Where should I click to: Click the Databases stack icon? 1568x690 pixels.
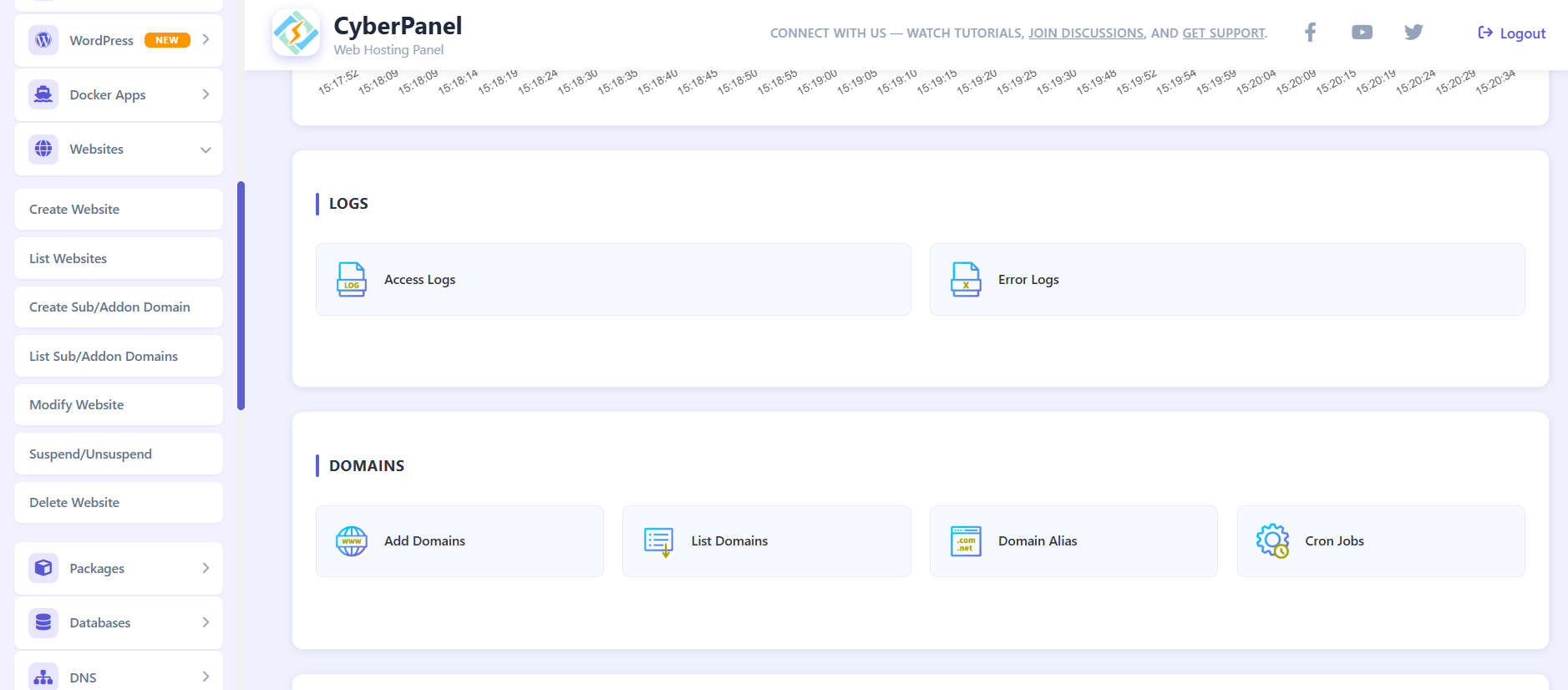(43, 622)
